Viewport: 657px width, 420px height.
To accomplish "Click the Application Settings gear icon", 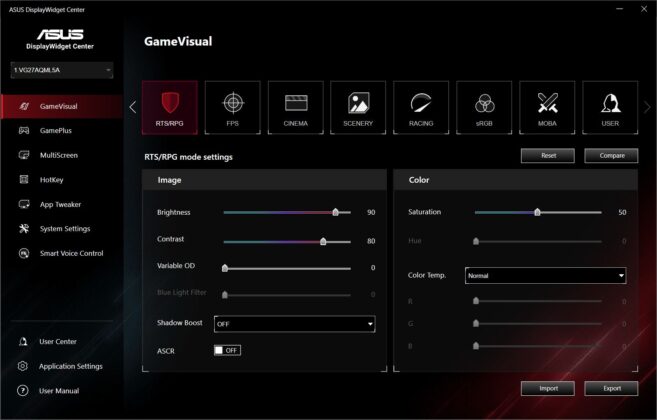I will 23,366.
